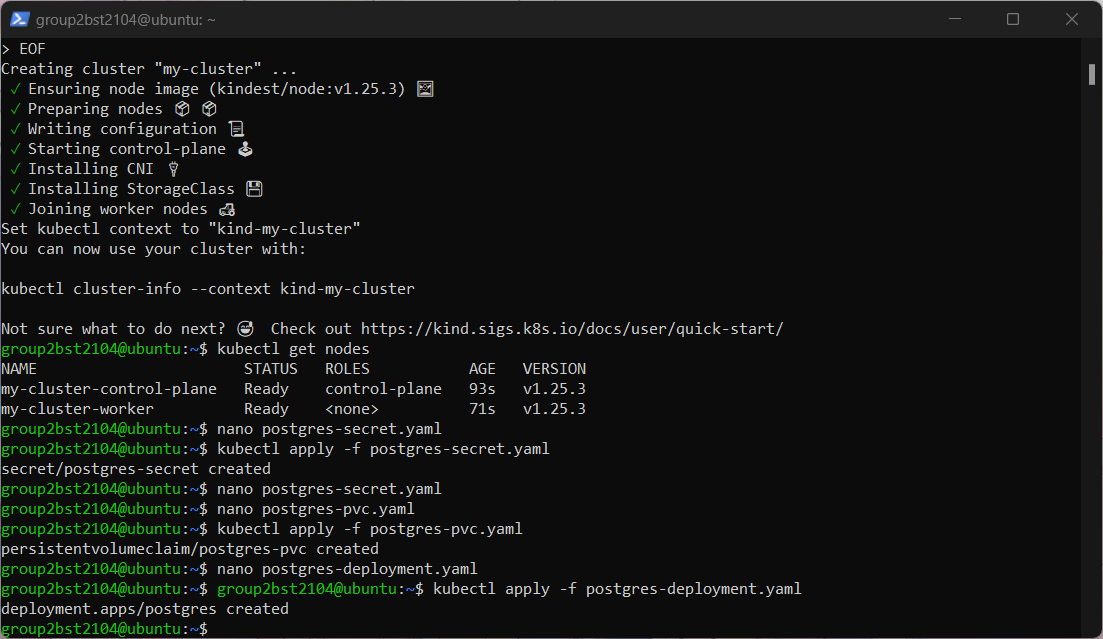Click the joystick emoji after Starting control-plane
The height and width of the screenshot is (639, 1103).
tap(245, 149)
